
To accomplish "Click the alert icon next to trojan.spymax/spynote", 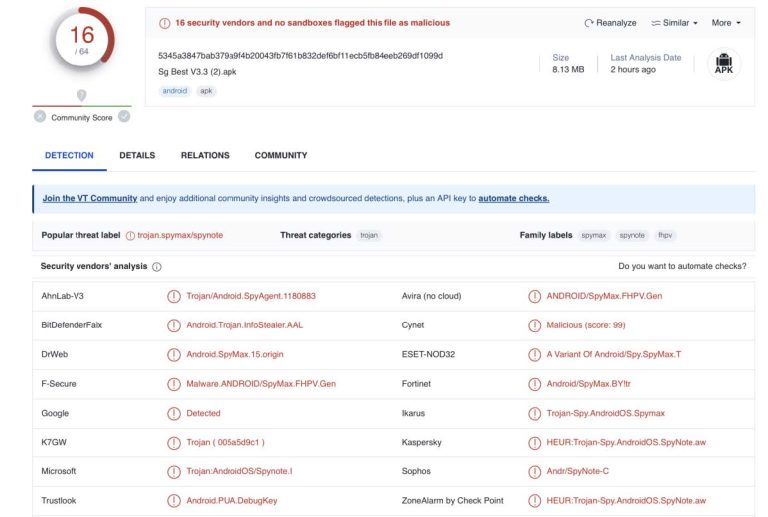I will pos(130,235).
